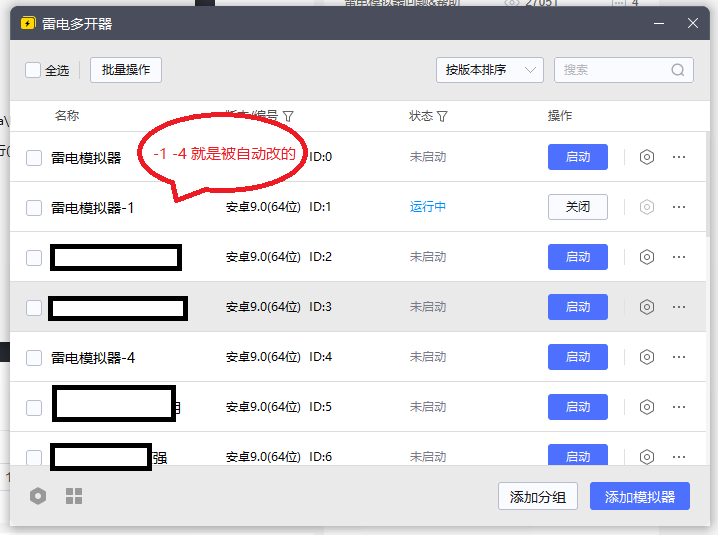
Task: Open the 状态 column filter
Action: click(442, 116)
